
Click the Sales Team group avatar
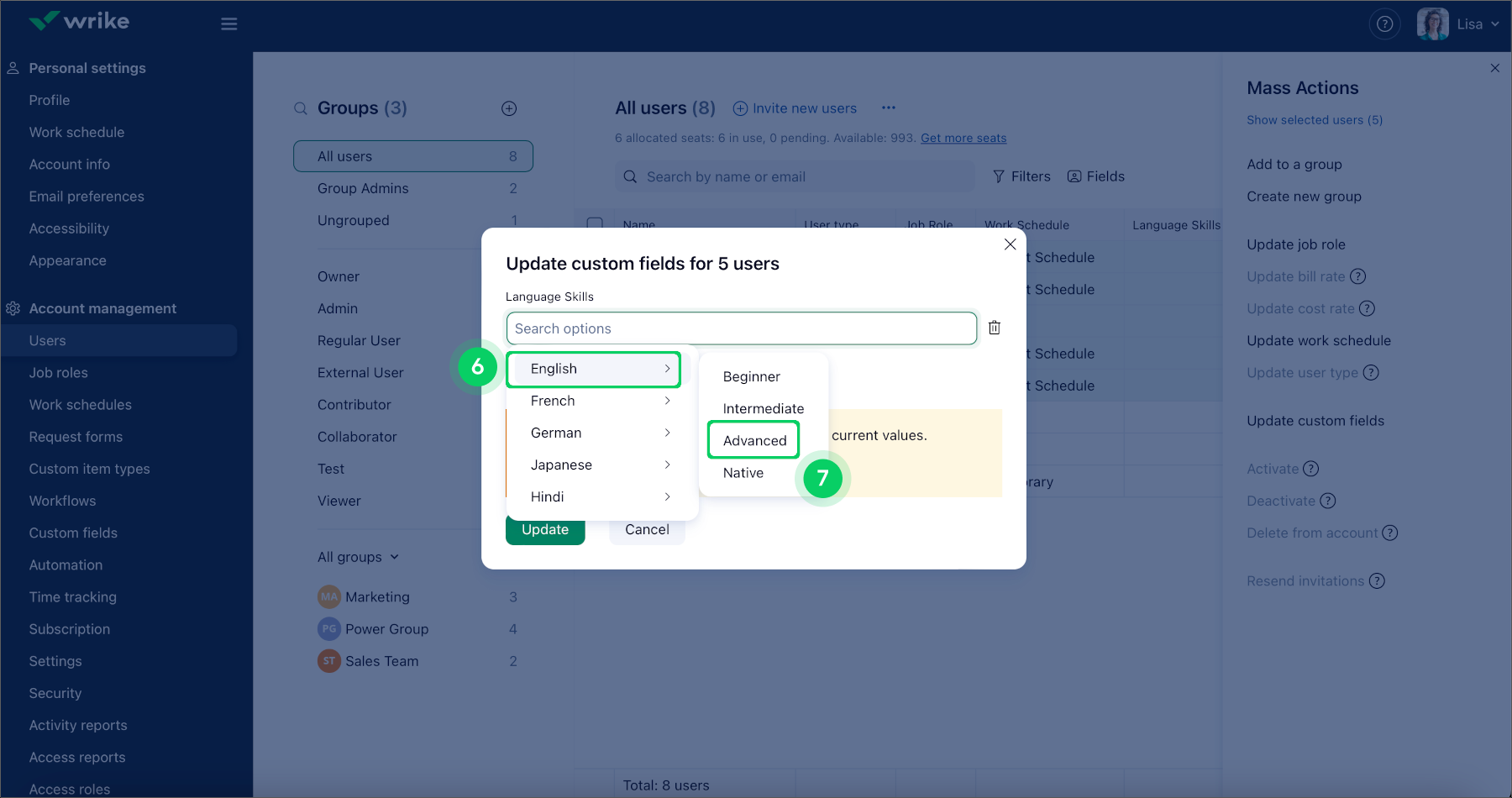329,661
